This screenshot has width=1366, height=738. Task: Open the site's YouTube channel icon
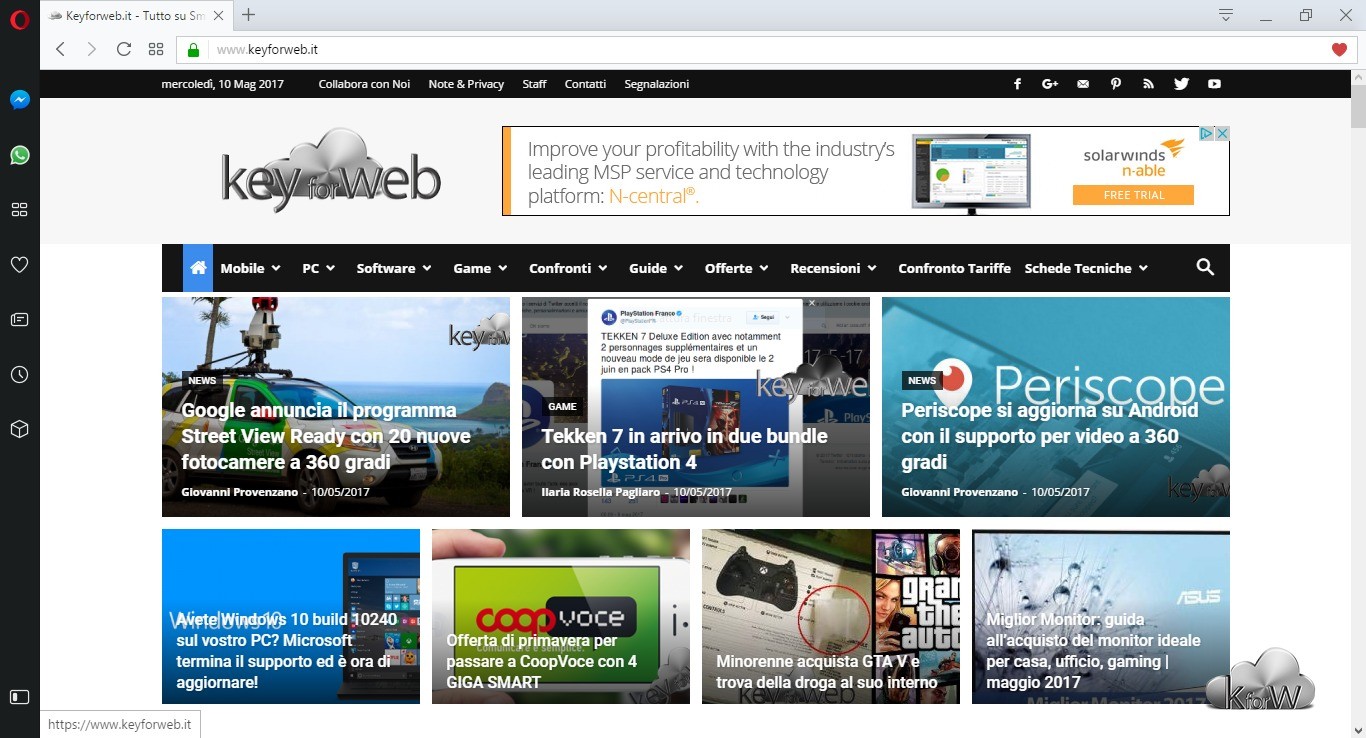pyautogui.click(x=1214, y=84)
